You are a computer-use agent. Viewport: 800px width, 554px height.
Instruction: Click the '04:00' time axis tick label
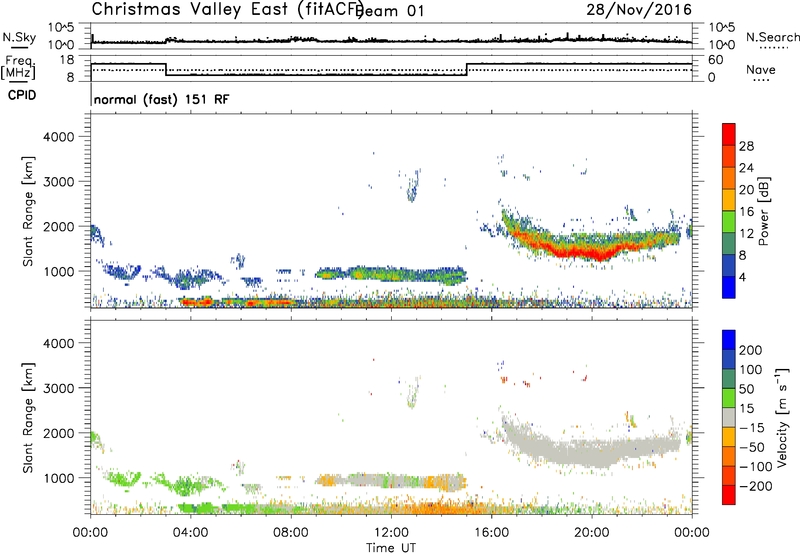click(190, 533)
